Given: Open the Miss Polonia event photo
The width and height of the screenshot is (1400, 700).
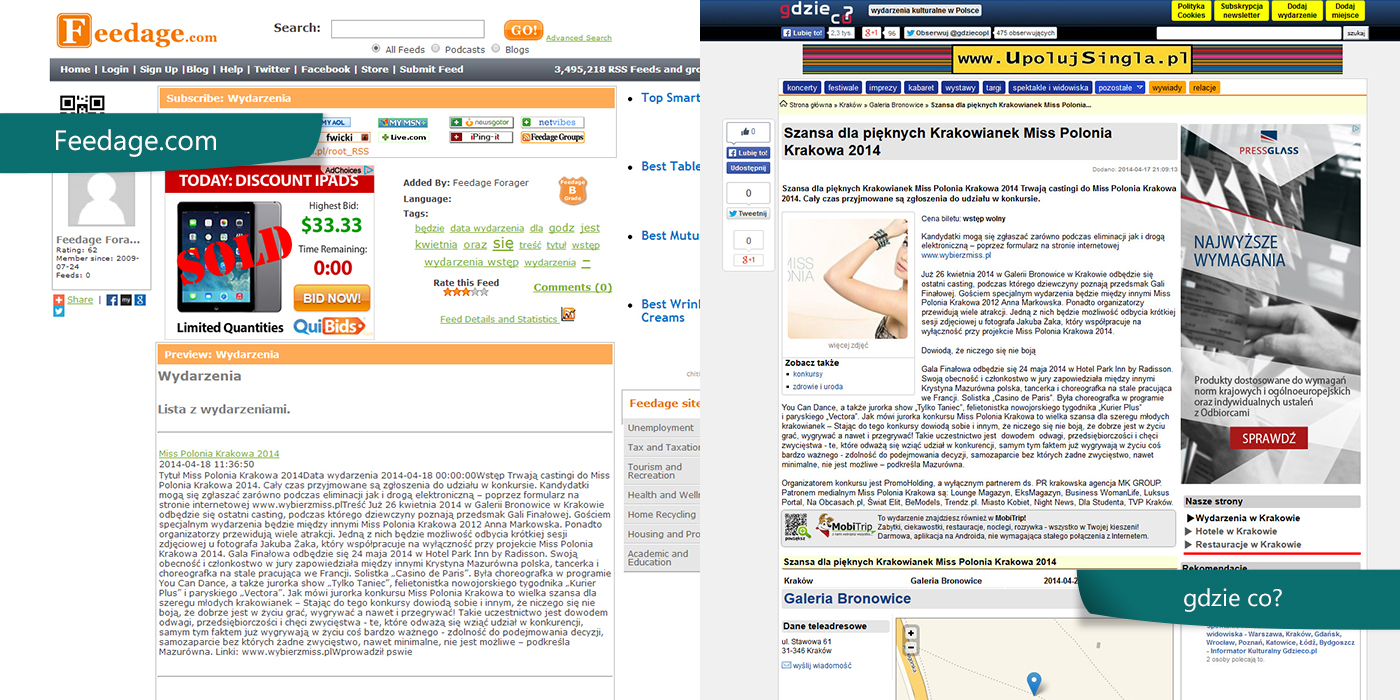Looking at the screenshot, I should click(x=848, y=278).
